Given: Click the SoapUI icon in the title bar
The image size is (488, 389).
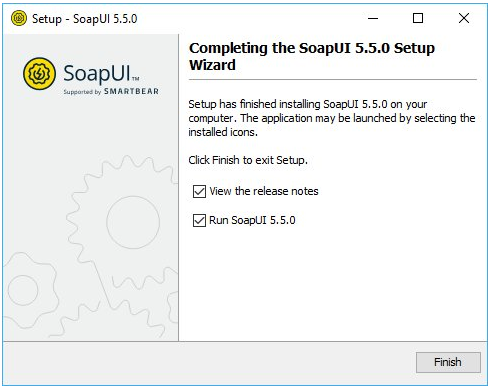Looking at the screenshot, I should click(19, 18).
